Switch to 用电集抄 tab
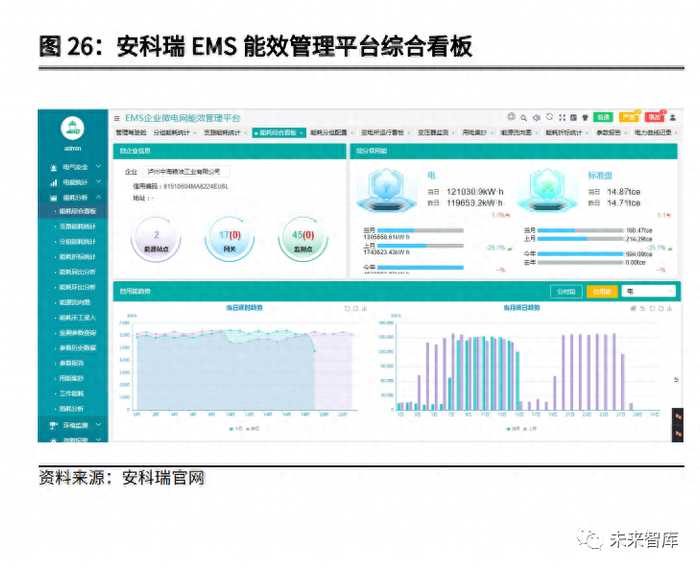The image size is (700, 570). pyautogui.click(x=475, y=133)
